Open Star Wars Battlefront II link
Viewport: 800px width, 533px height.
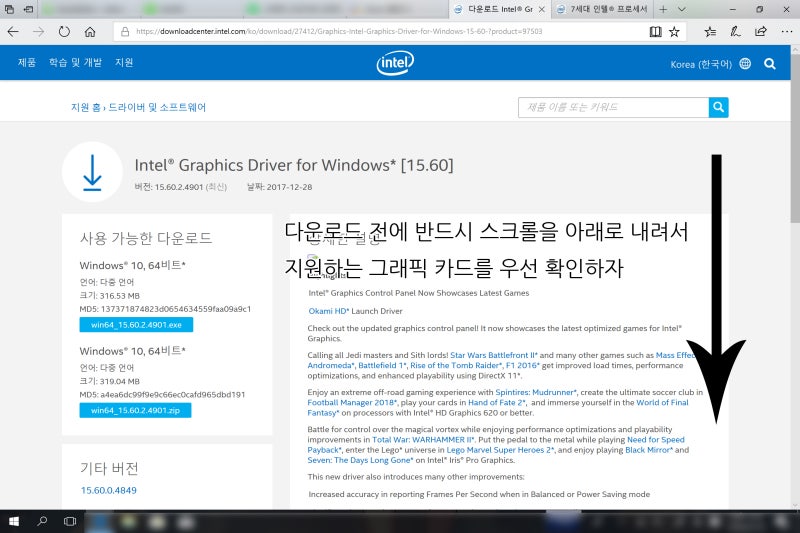(x=494, y=355)
